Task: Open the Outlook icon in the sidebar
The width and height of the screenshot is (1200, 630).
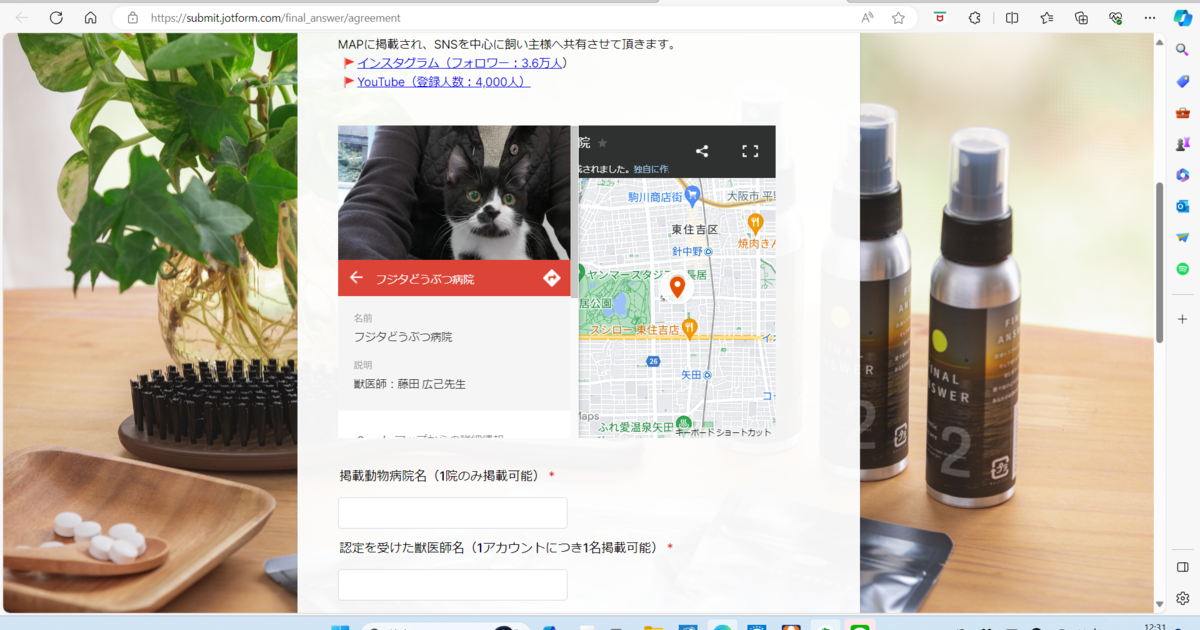Action: (1182, 206)
